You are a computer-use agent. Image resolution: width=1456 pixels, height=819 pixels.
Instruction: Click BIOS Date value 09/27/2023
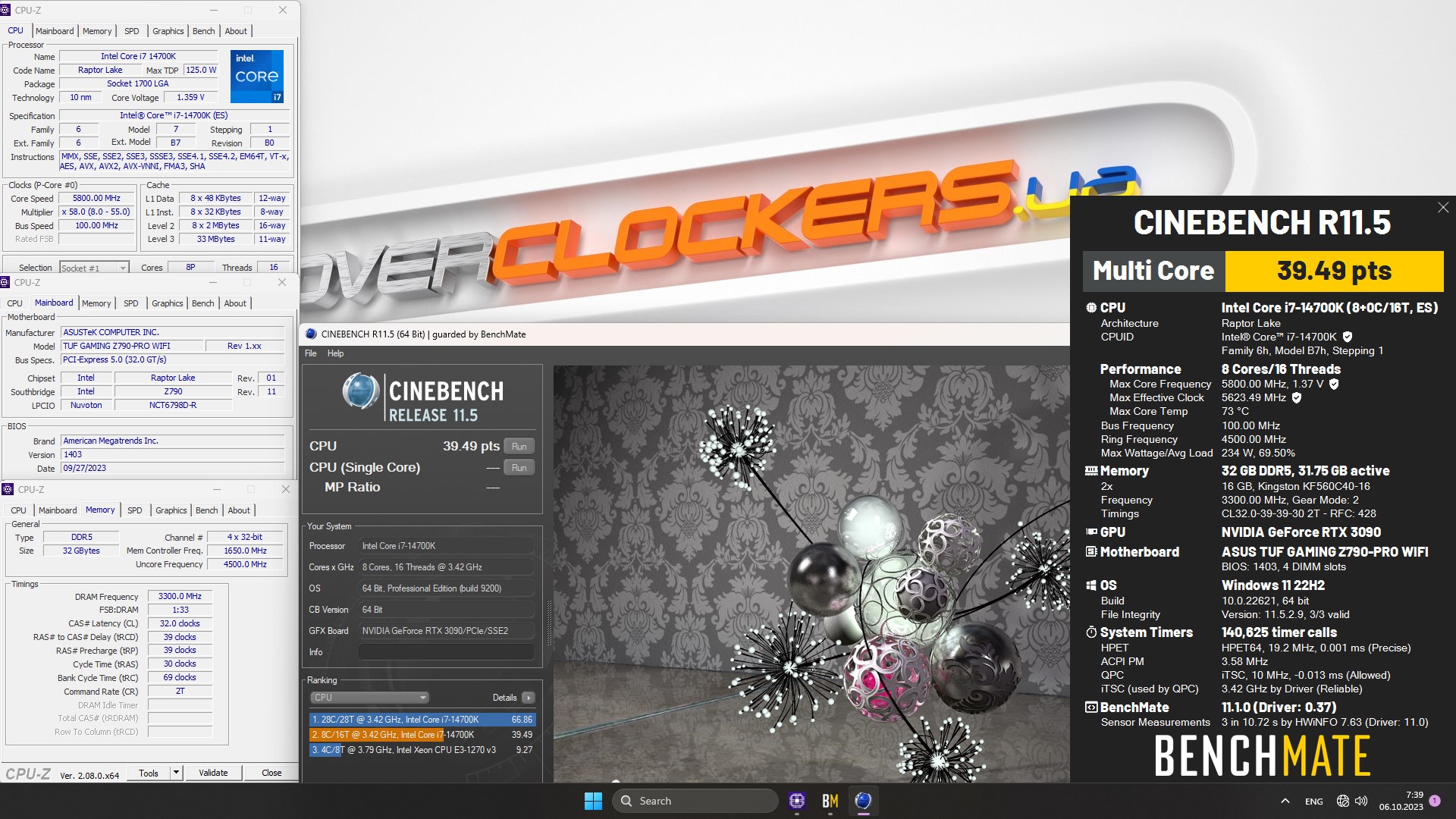(x=173, y=469)
